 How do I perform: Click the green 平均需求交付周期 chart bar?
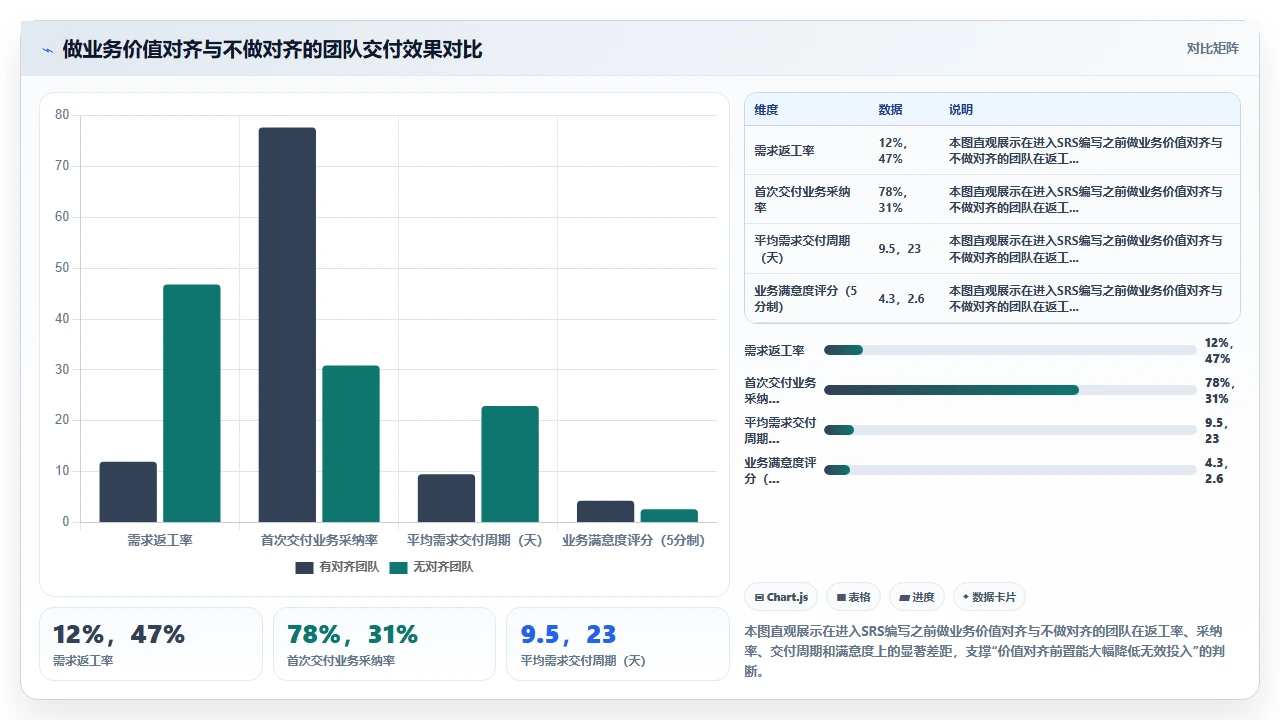pyautogui.click(x=510, y=464)
